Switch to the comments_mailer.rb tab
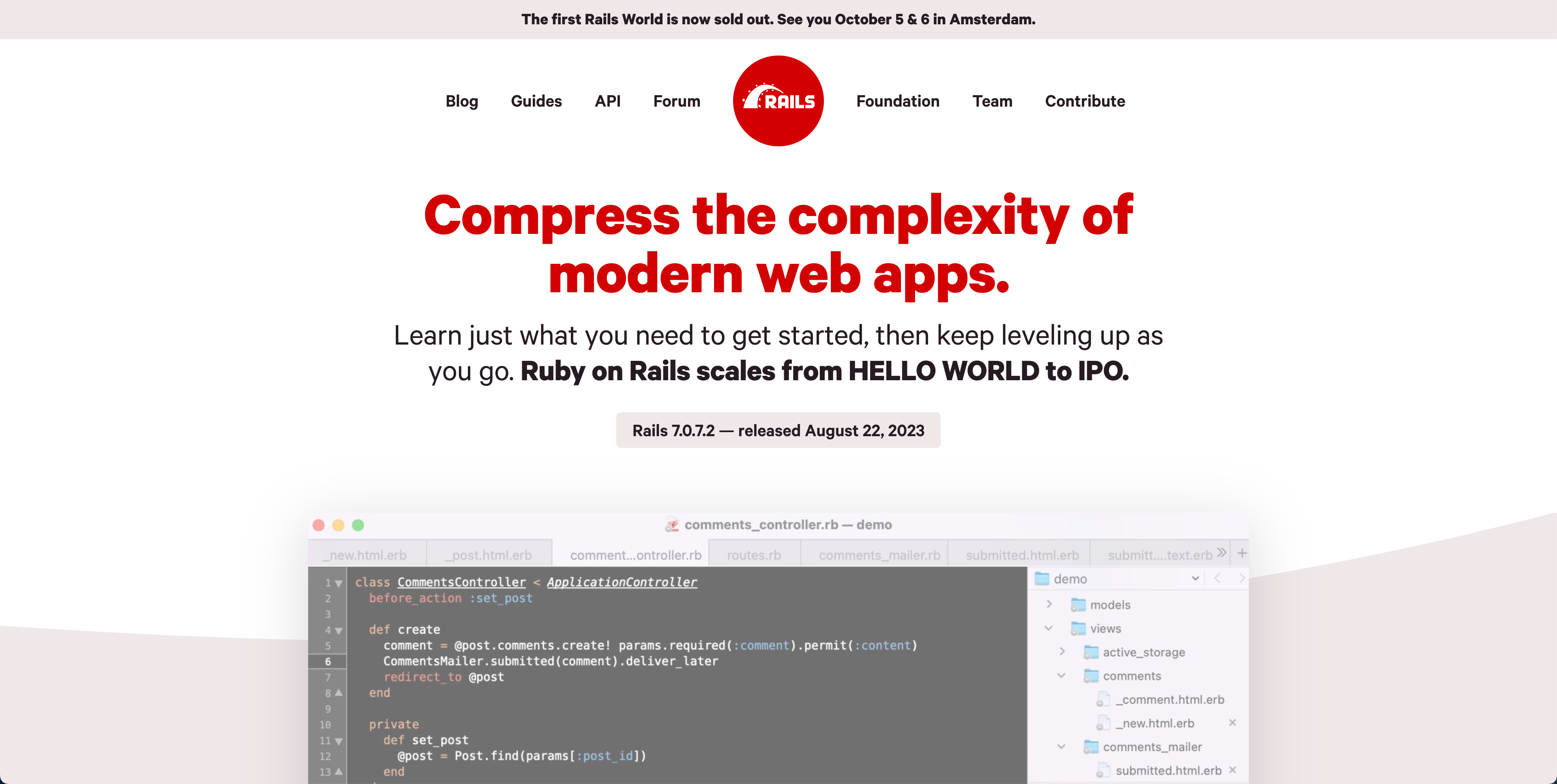1557x784 pixels. [879, 555]
